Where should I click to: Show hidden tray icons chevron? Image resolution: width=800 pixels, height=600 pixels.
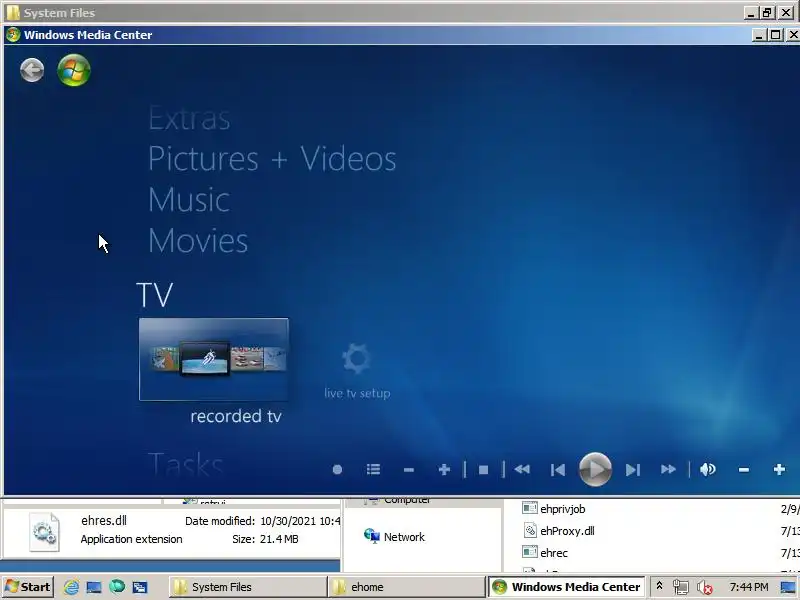point(659,586)
